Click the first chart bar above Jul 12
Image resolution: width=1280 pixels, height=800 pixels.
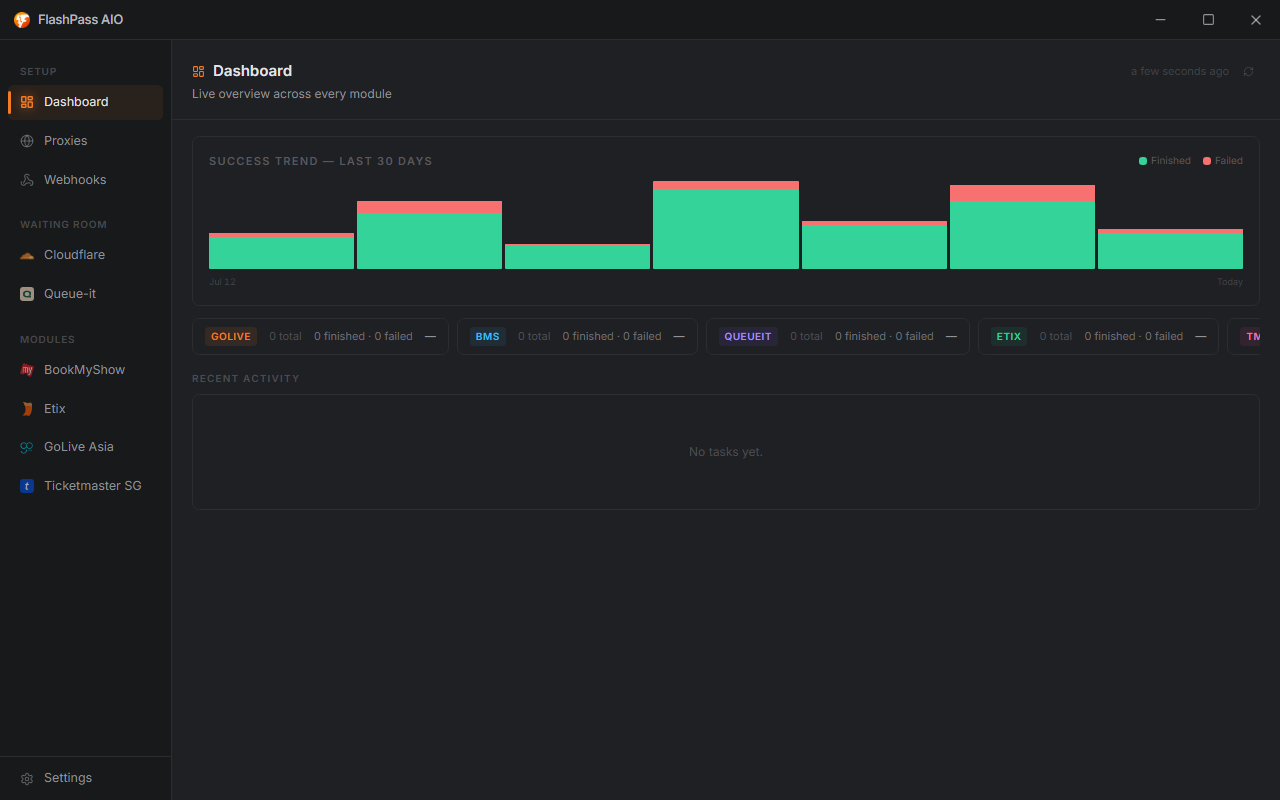(281, 251)
